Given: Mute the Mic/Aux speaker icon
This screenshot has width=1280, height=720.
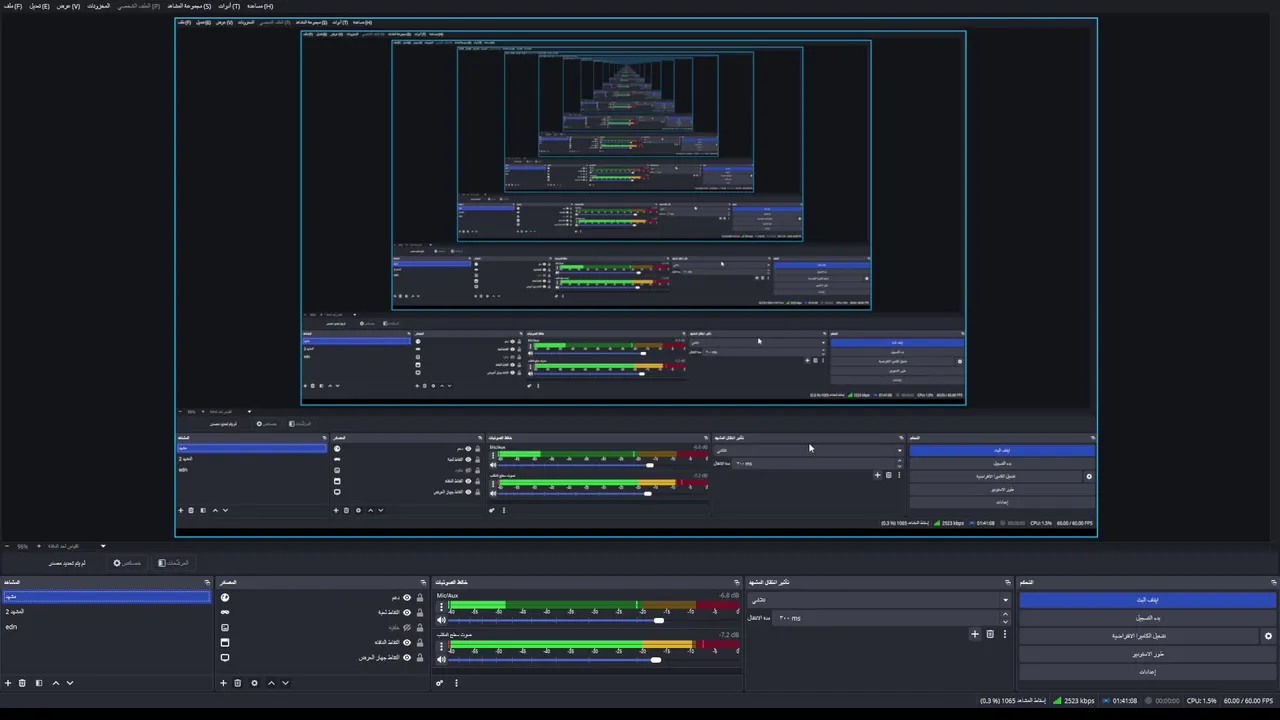Looking at the screenshot, I should pyautogui.click(x=441, y=620).
